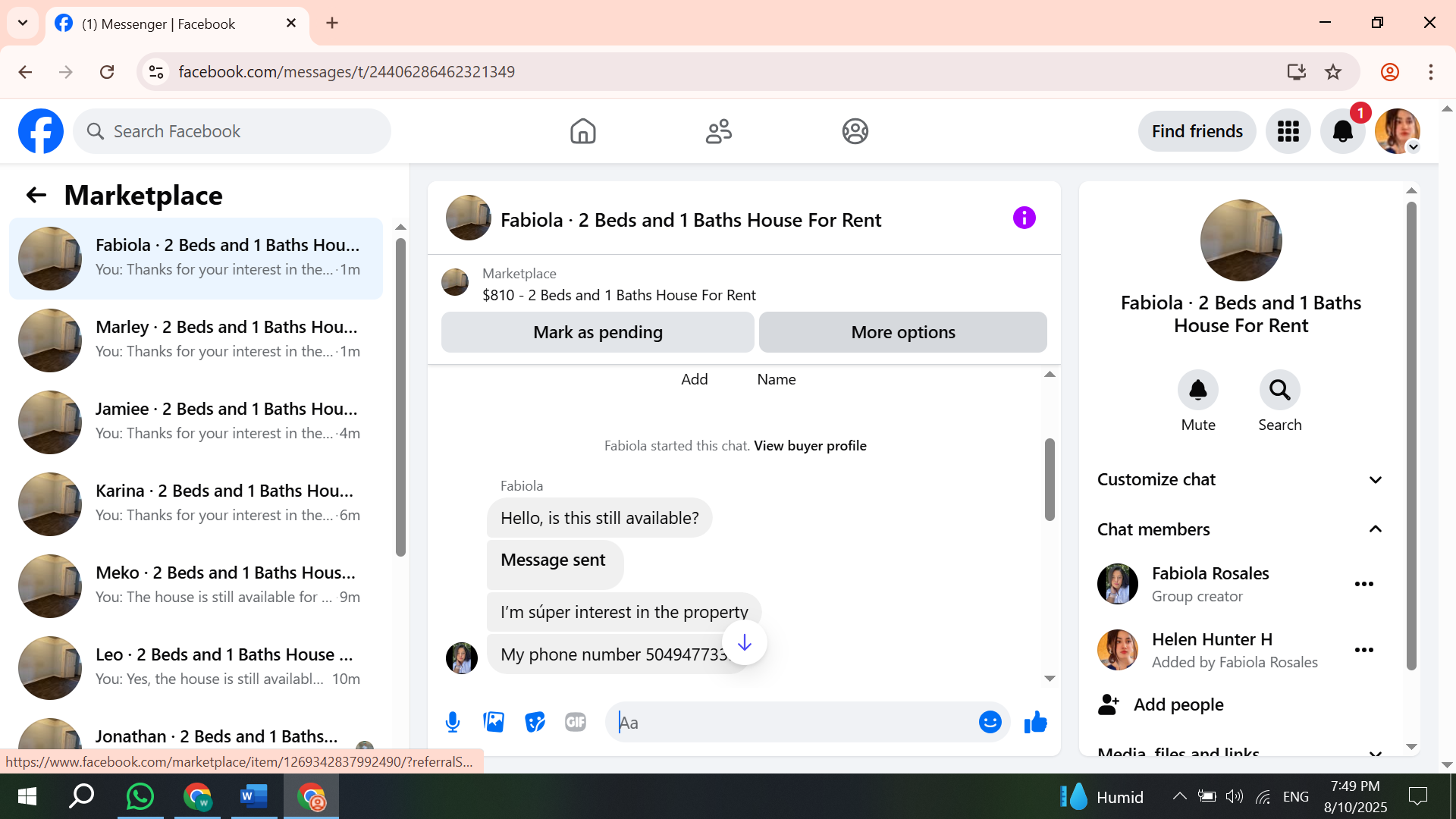Open the GIF picker icon
This screenshot has width=1456, height=819.
tap(576, 722)
